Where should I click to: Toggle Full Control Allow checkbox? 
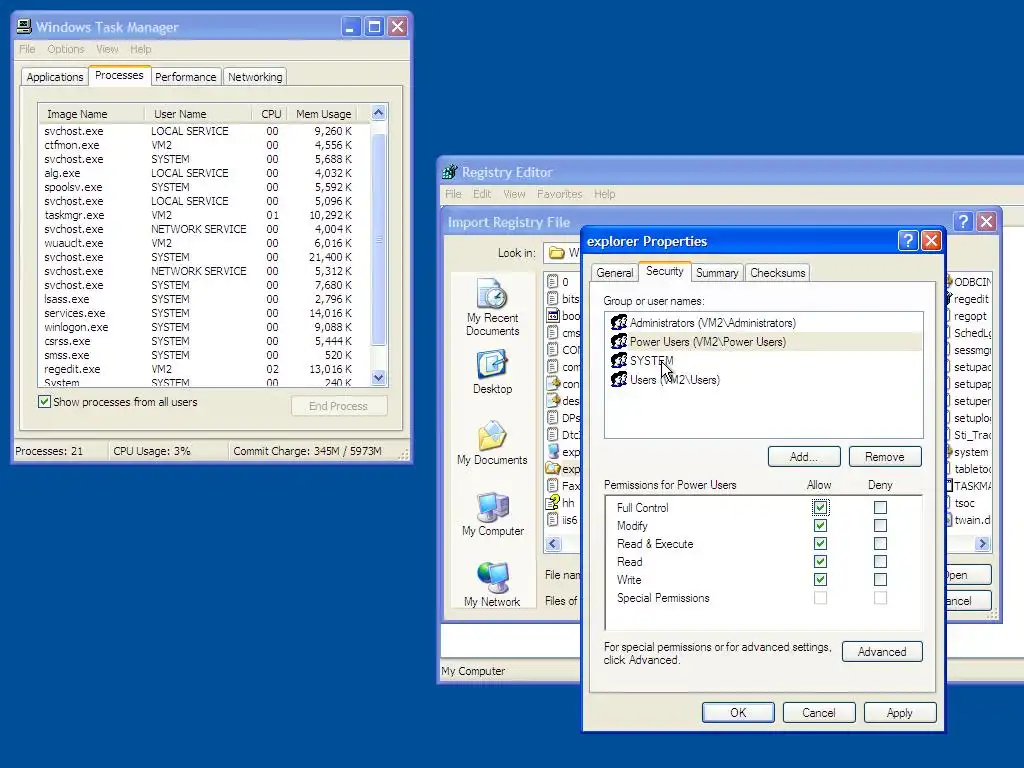[x=820, y=507]
